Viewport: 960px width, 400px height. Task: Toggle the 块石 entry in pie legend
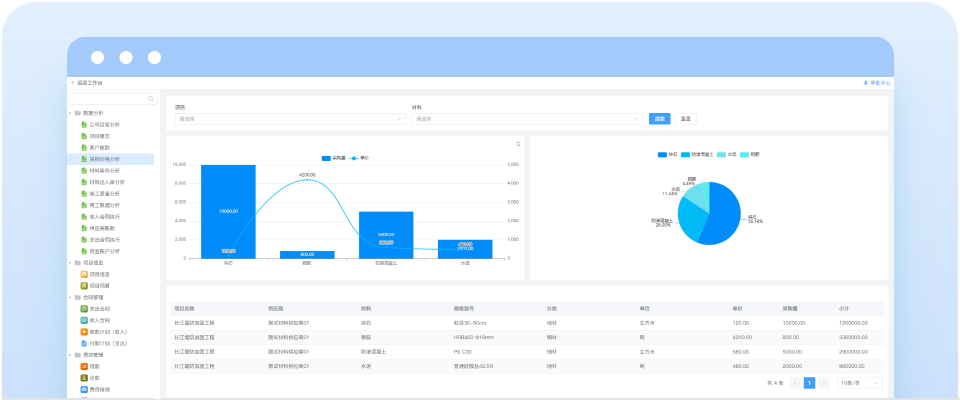(x=667, y=155)
